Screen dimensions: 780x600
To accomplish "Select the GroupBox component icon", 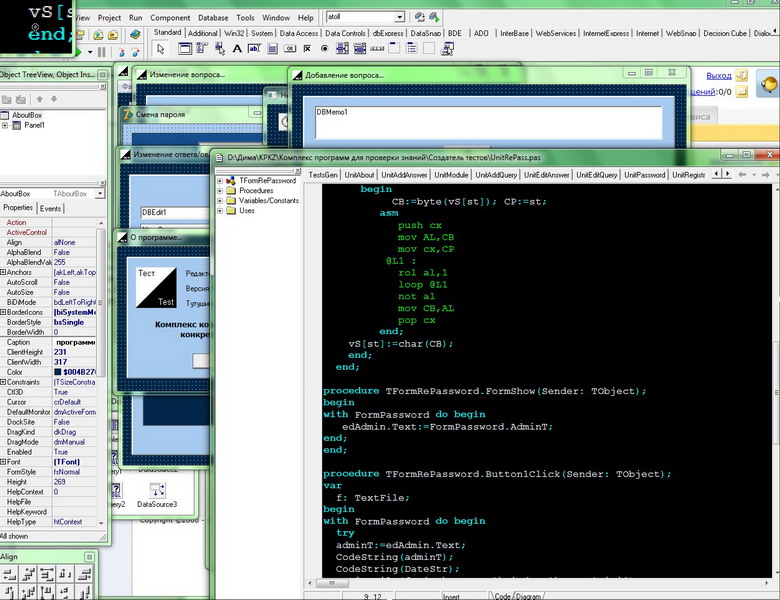I will 394,49.
